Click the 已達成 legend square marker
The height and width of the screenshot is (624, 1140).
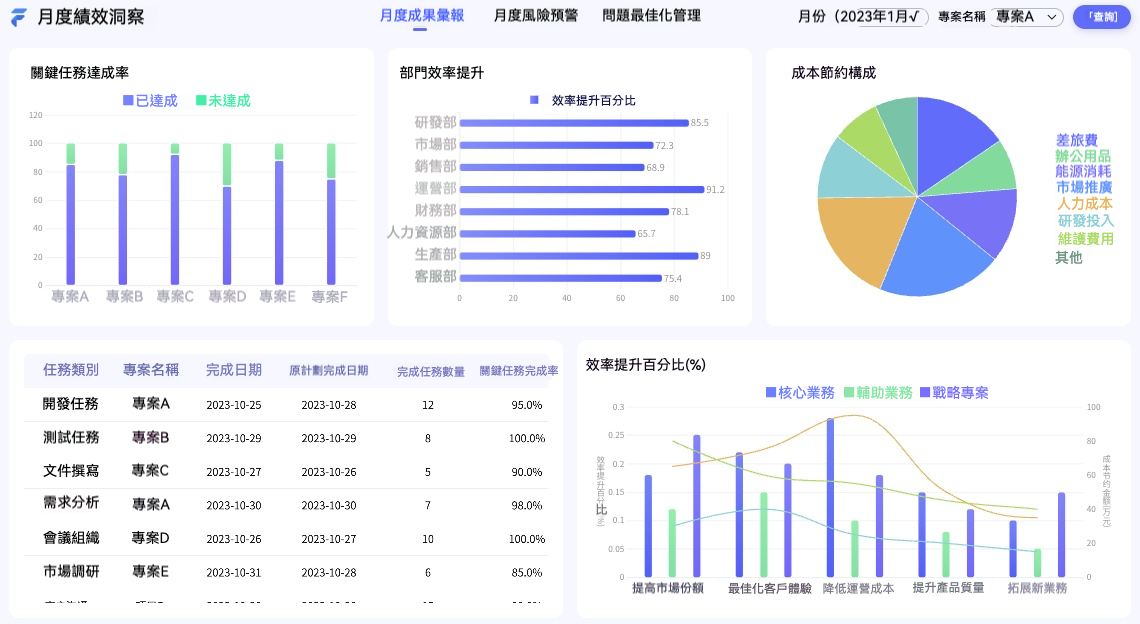point(128,100)
